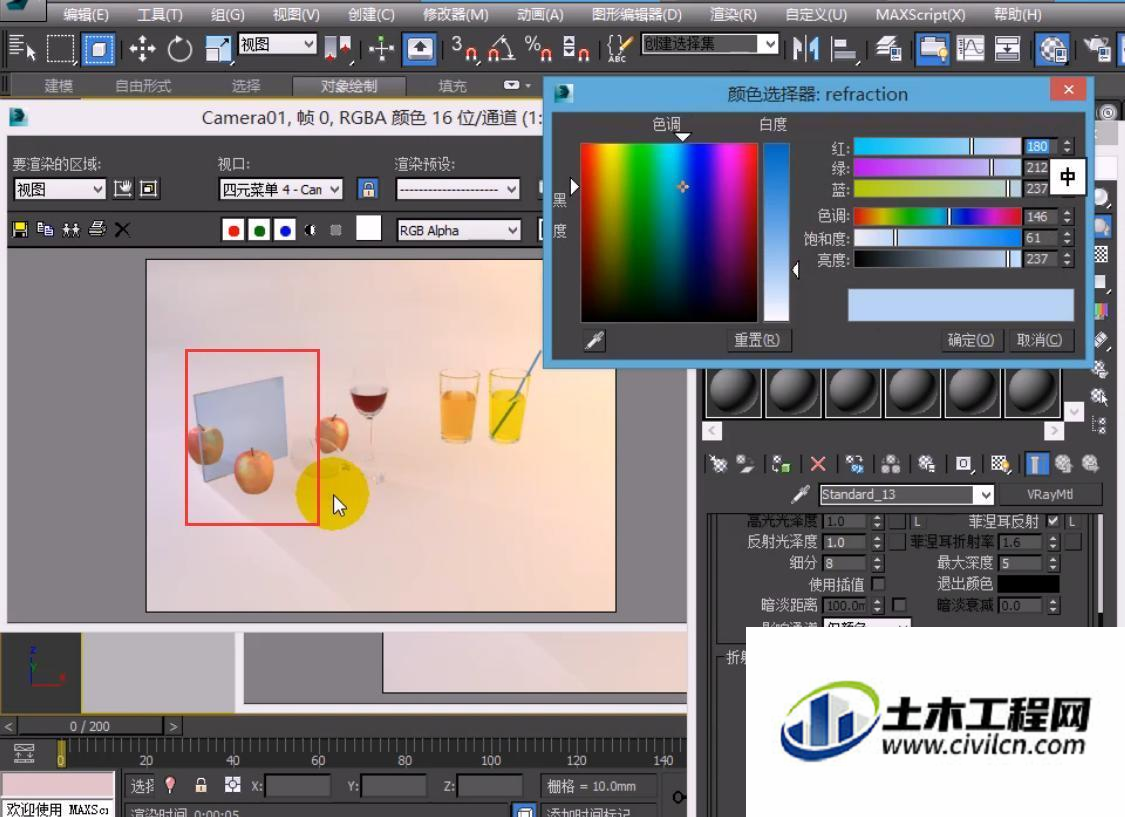Clear the rendered frame with X icon

(123, 230)
